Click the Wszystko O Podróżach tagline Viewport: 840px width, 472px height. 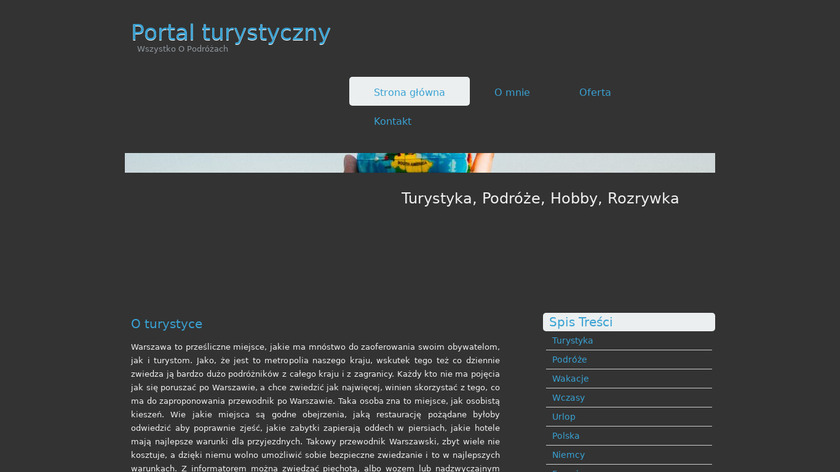pos(182,49)
